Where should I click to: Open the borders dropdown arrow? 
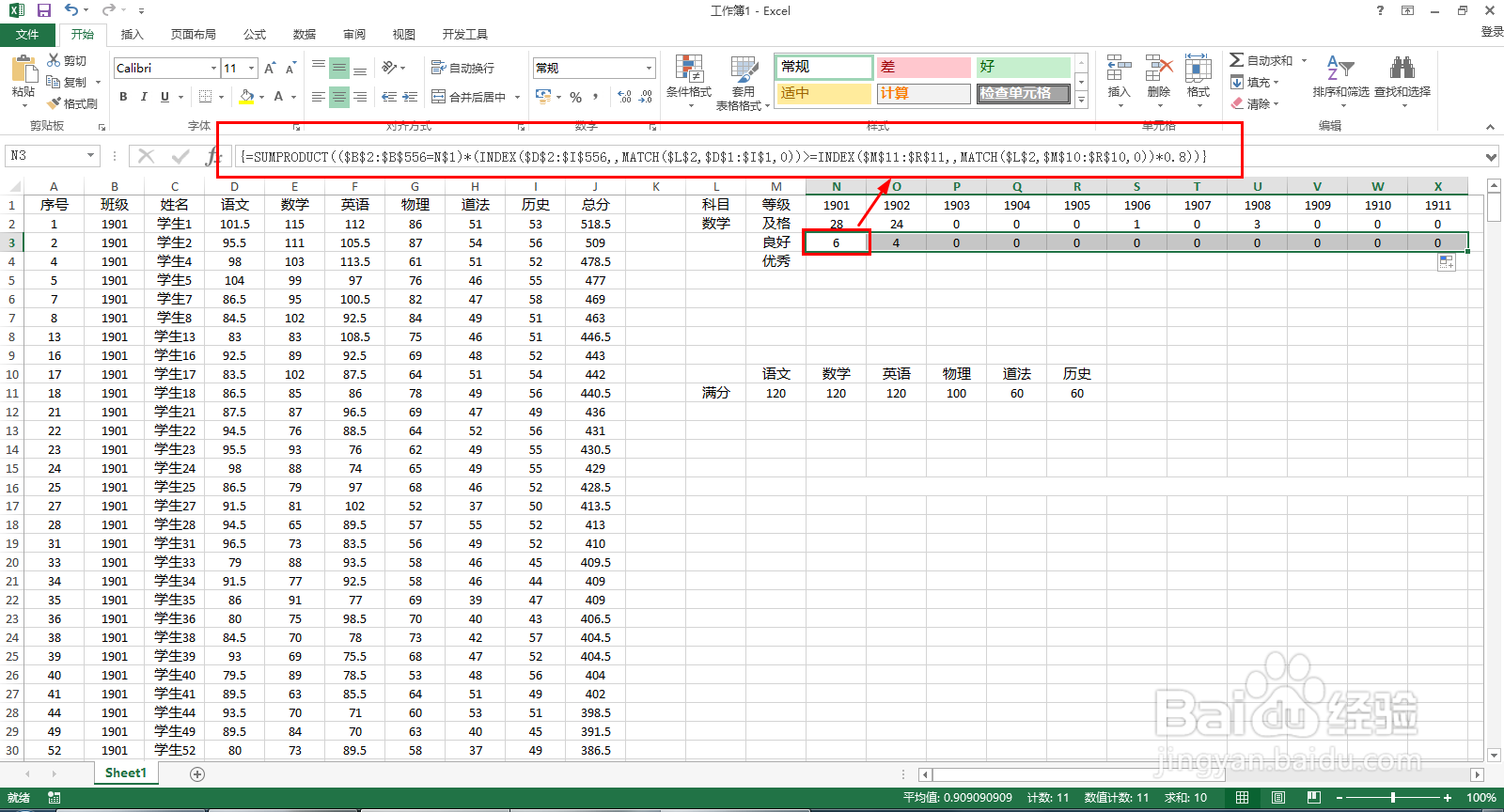(x=221, y=97)
